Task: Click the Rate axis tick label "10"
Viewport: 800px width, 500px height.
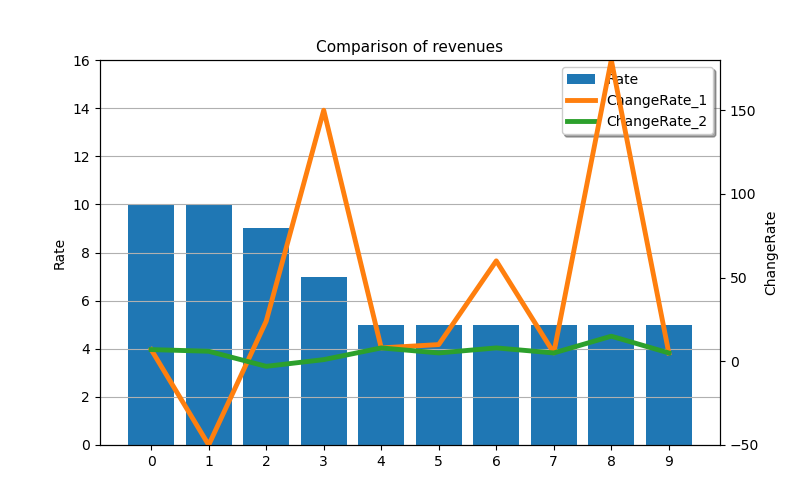Action: click(82, 205)
